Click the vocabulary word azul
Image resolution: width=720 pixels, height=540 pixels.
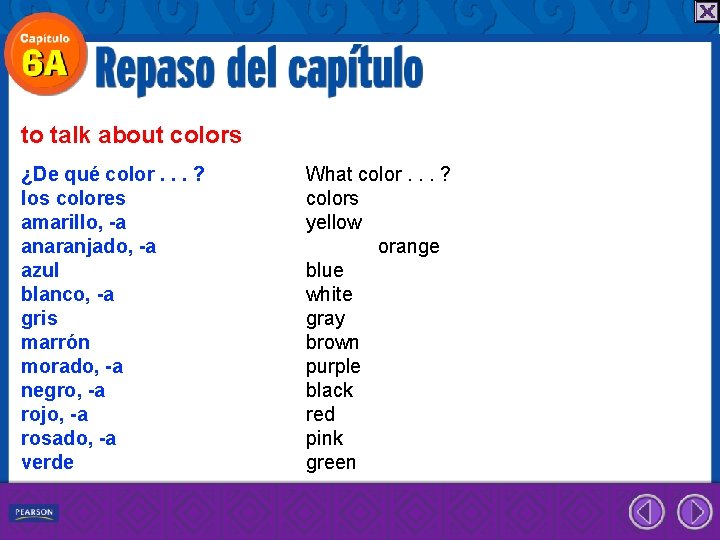click(40, 270)
